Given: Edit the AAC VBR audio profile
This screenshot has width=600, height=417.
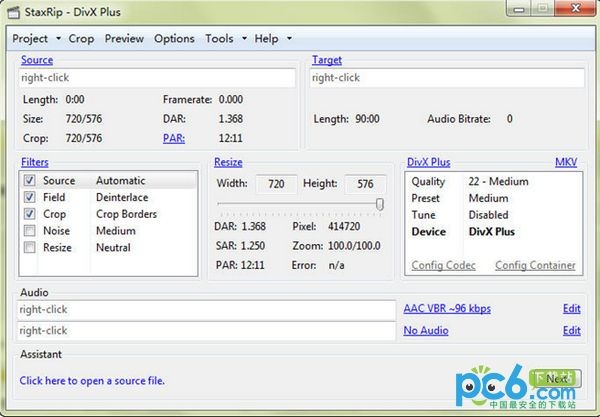Looking at the screenshot, I should pyautogui.click(x=572, y=309).
